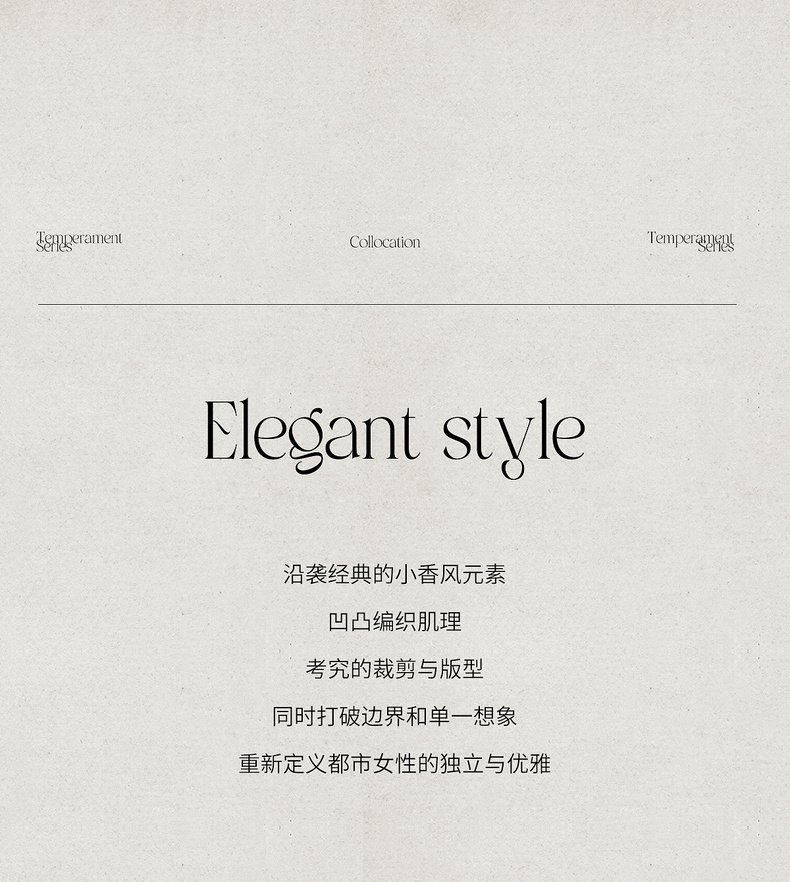The width and height of the screenshot is (790, 882).
Task: Click the word "优雅" ending the last line
Action: click(x=529, y=763)
